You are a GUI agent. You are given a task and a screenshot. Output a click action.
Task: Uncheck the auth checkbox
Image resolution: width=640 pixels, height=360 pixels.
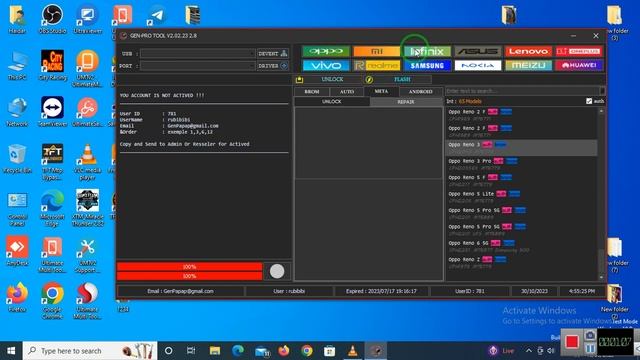(589, 101)
